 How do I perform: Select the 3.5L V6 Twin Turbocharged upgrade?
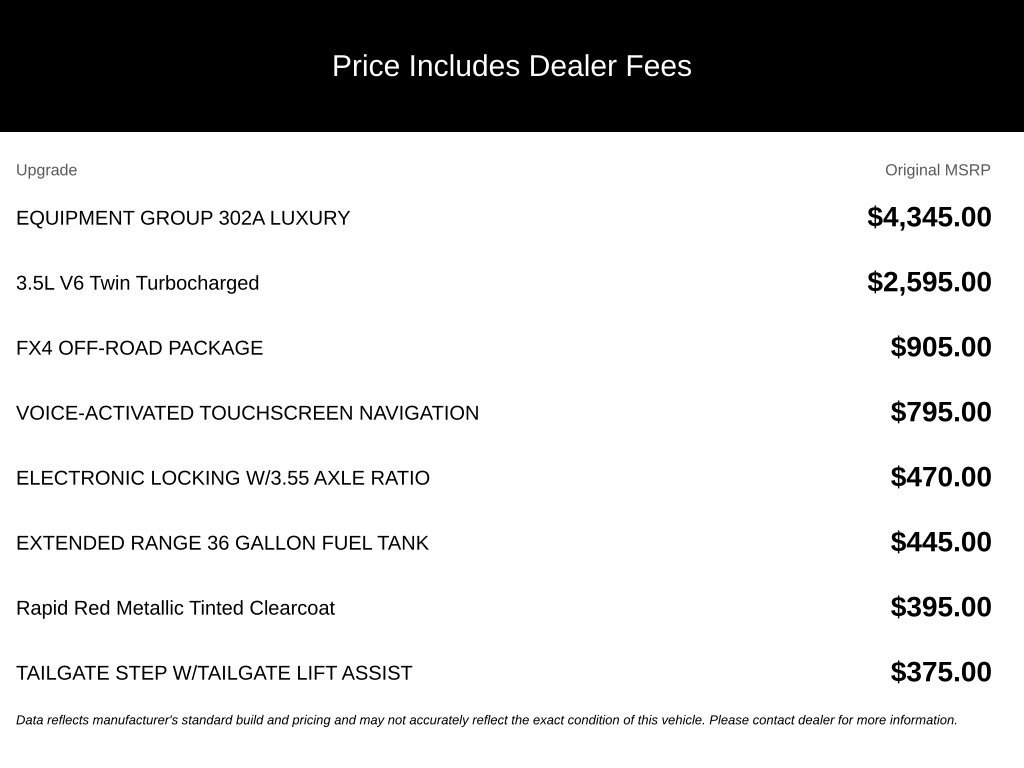pyautogui.click(x=137, y=283)
